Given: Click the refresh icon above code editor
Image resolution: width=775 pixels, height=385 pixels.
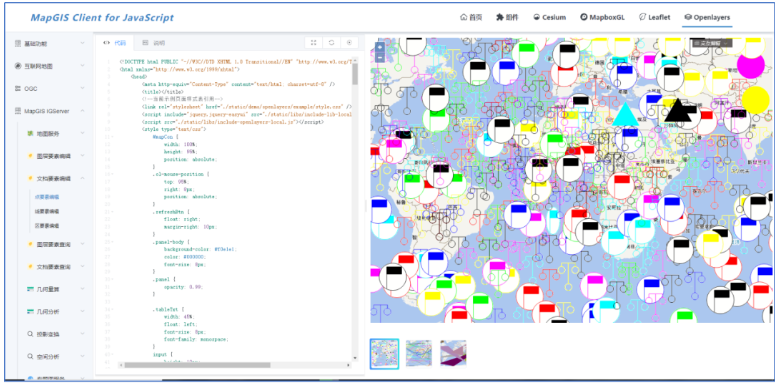Looking at the screenshot, I should pyautogui.click(x=331, y=43).
